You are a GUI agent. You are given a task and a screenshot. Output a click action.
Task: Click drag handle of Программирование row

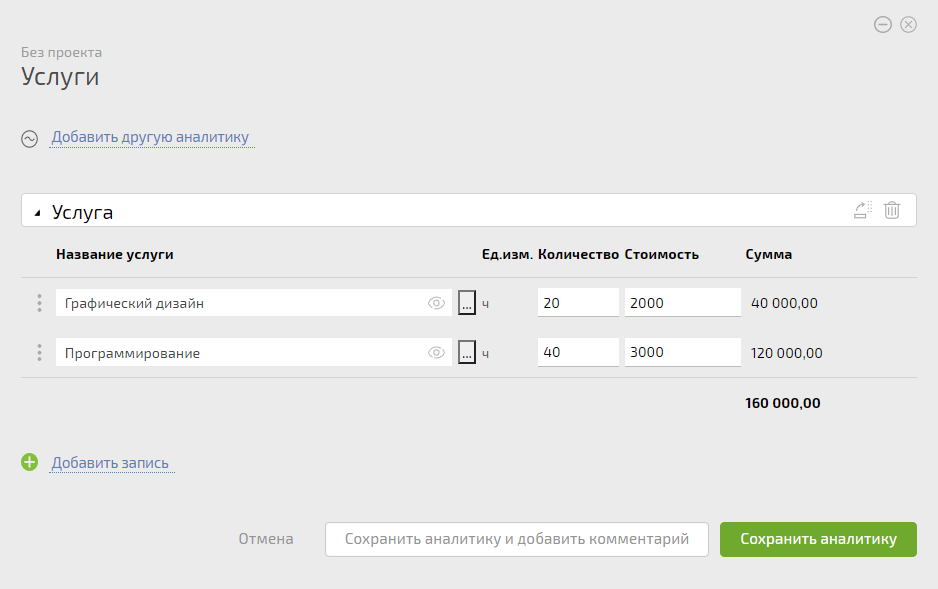[x=39, y=353]
